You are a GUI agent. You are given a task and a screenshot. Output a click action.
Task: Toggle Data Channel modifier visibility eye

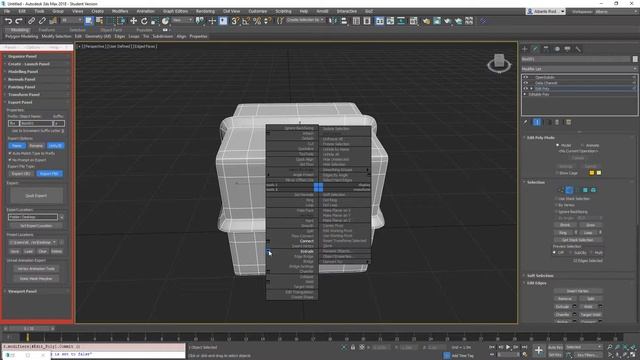click(526, 83)
